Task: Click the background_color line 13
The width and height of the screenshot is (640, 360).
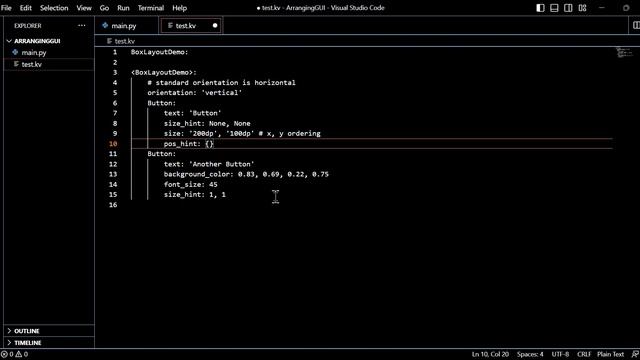Action: tap(246, 174)
